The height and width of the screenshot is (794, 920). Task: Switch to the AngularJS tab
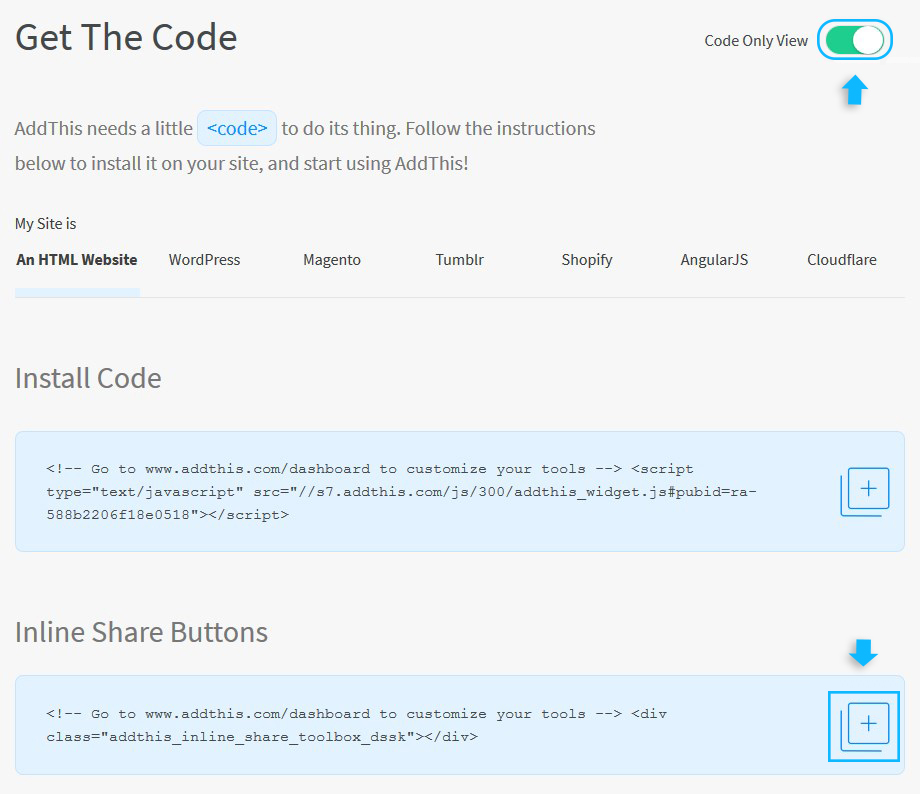tap(714, 259)
